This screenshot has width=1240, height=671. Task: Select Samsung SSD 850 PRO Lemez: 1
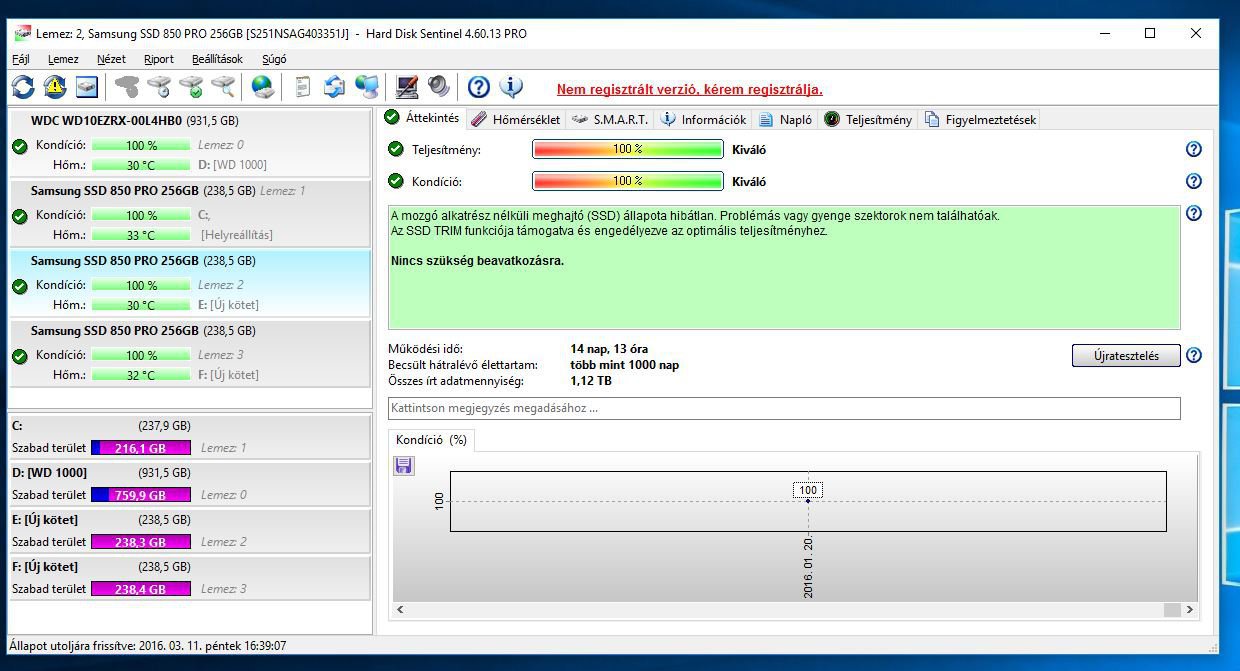click(189, 212)
